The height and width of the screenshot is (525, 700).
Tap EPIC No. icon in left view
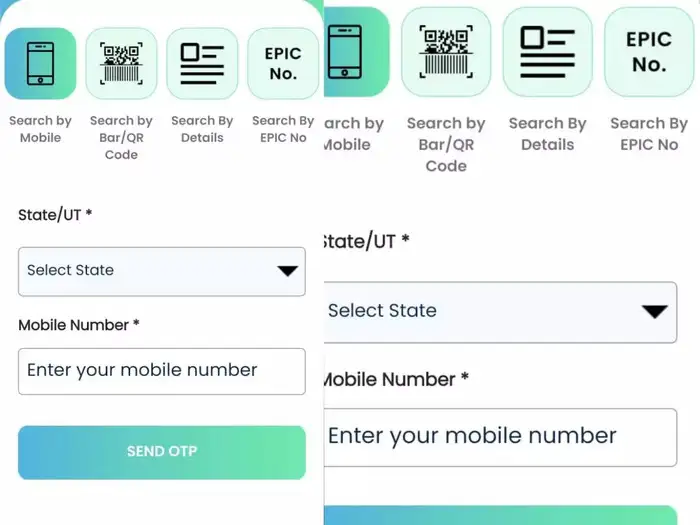(x=283, y=63)
